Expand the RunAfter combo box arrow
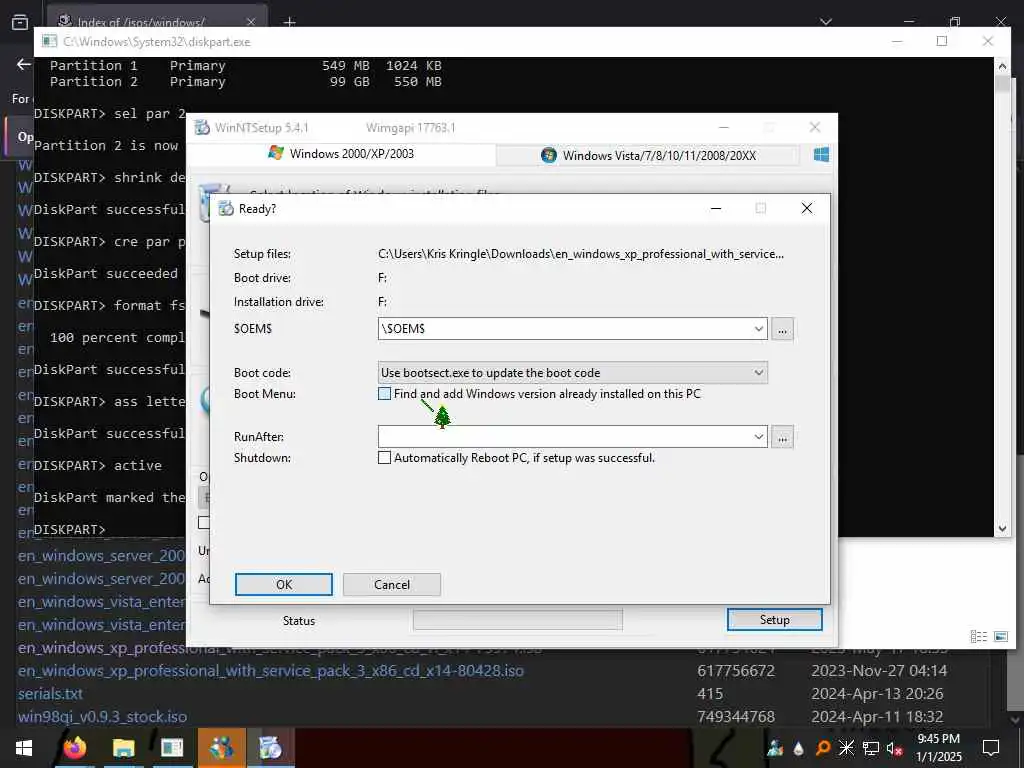1024x768 pixels. click(758, 437)
